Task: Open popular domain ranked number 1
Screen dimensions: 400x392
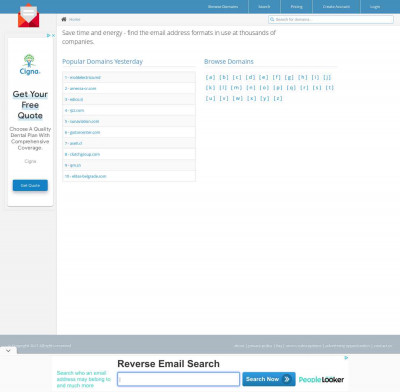Action: (x=83, y=77)
